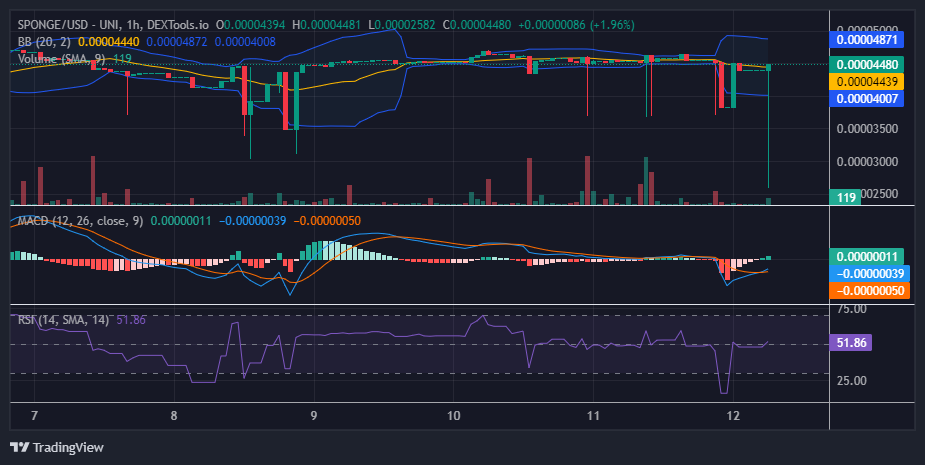Click the purple 51.86 RSI axis label
The image size is (925, 465).
point(851,342)
